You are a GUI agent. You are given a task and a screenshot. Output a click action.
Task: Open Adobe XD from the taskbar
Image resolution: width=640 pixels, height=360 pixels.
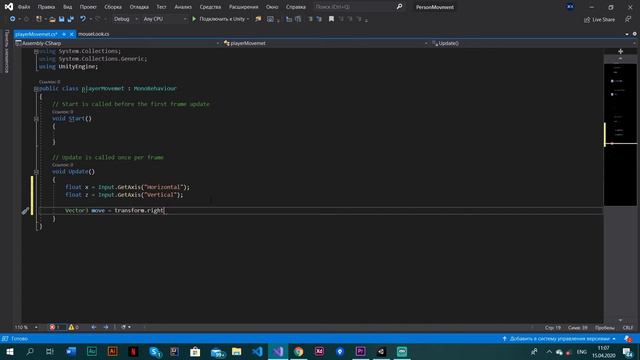point(319,351)
